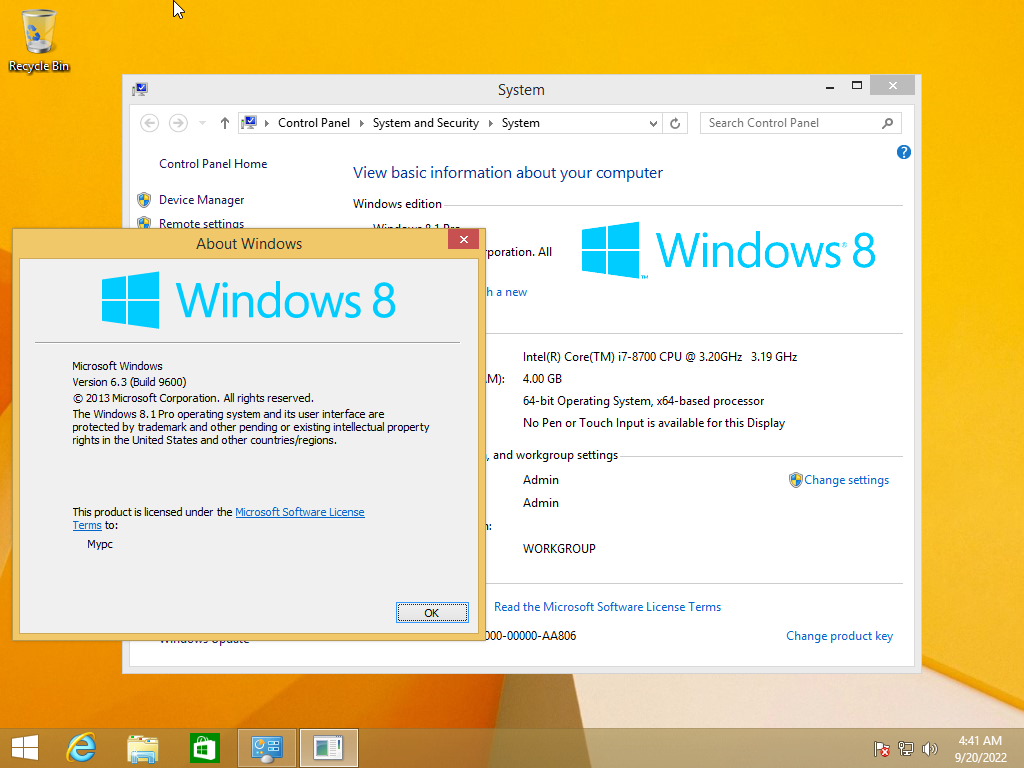1024x768 pixels.
Task: Open Control Panel Home link
Action: (x=213, y=164)
